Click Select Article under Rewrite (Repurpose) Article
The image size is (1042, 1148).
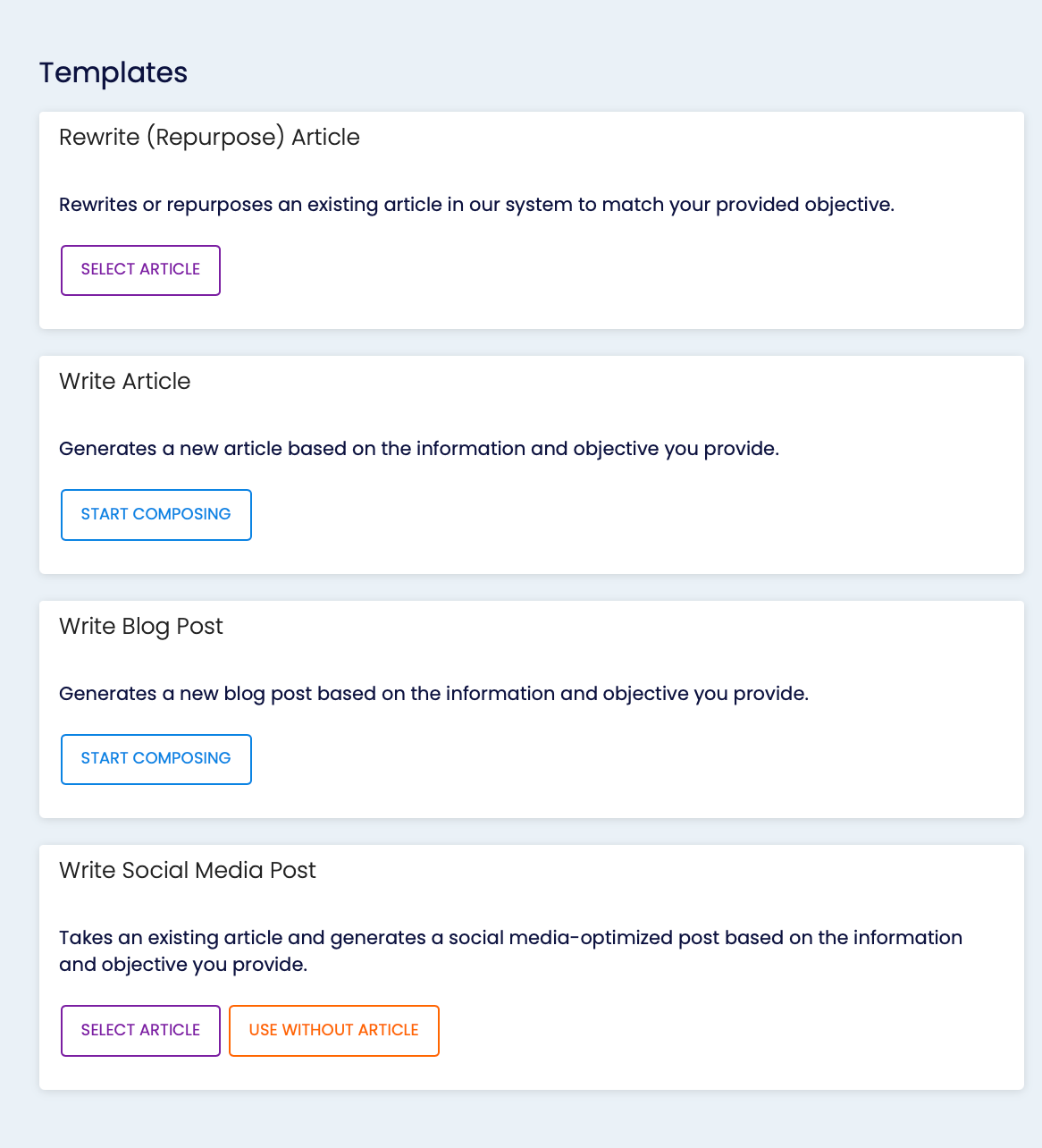point(140,270)
